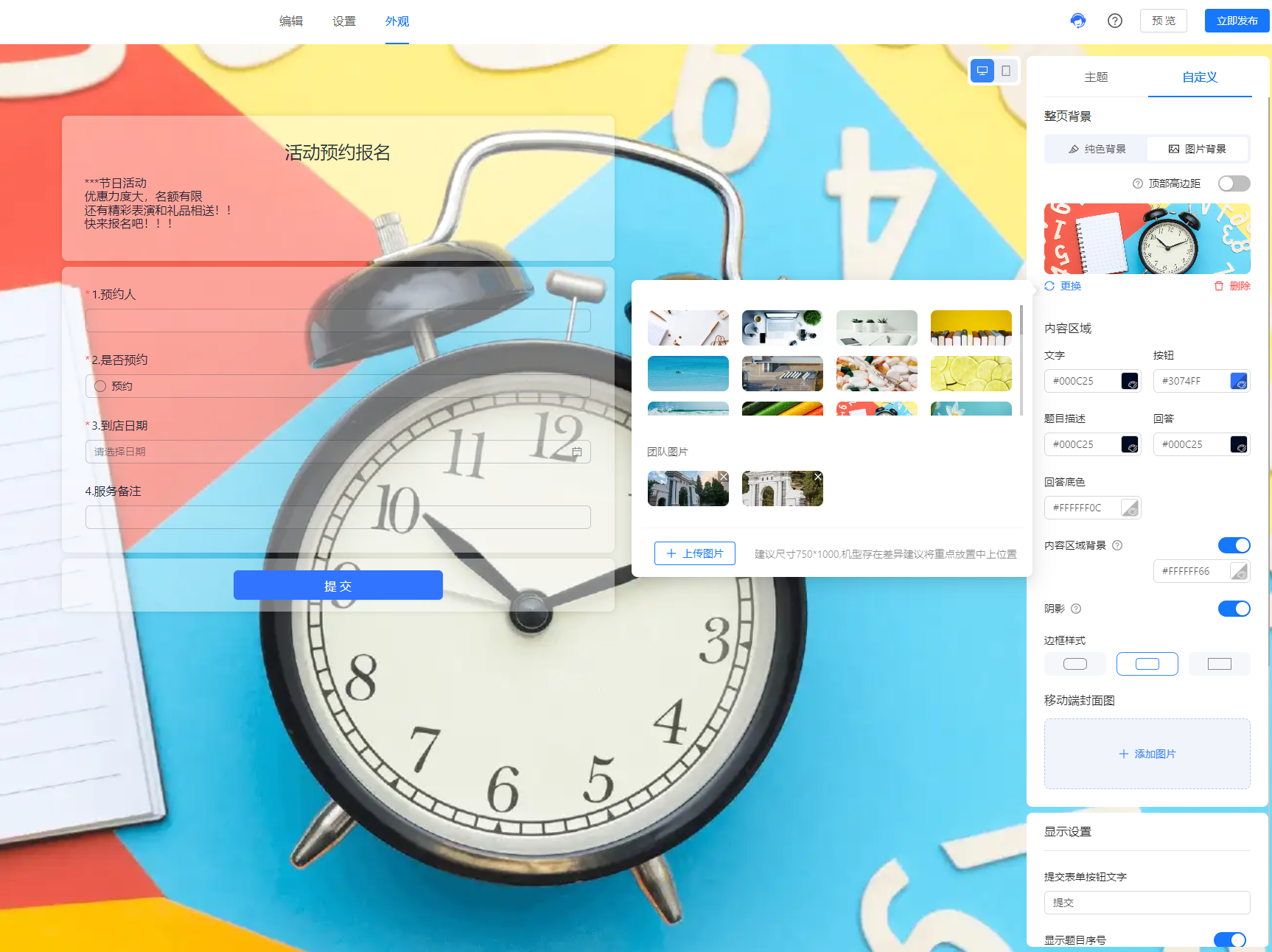Click the 预览 button
The image size is (1272, 952).
(x=1164, y=21)
